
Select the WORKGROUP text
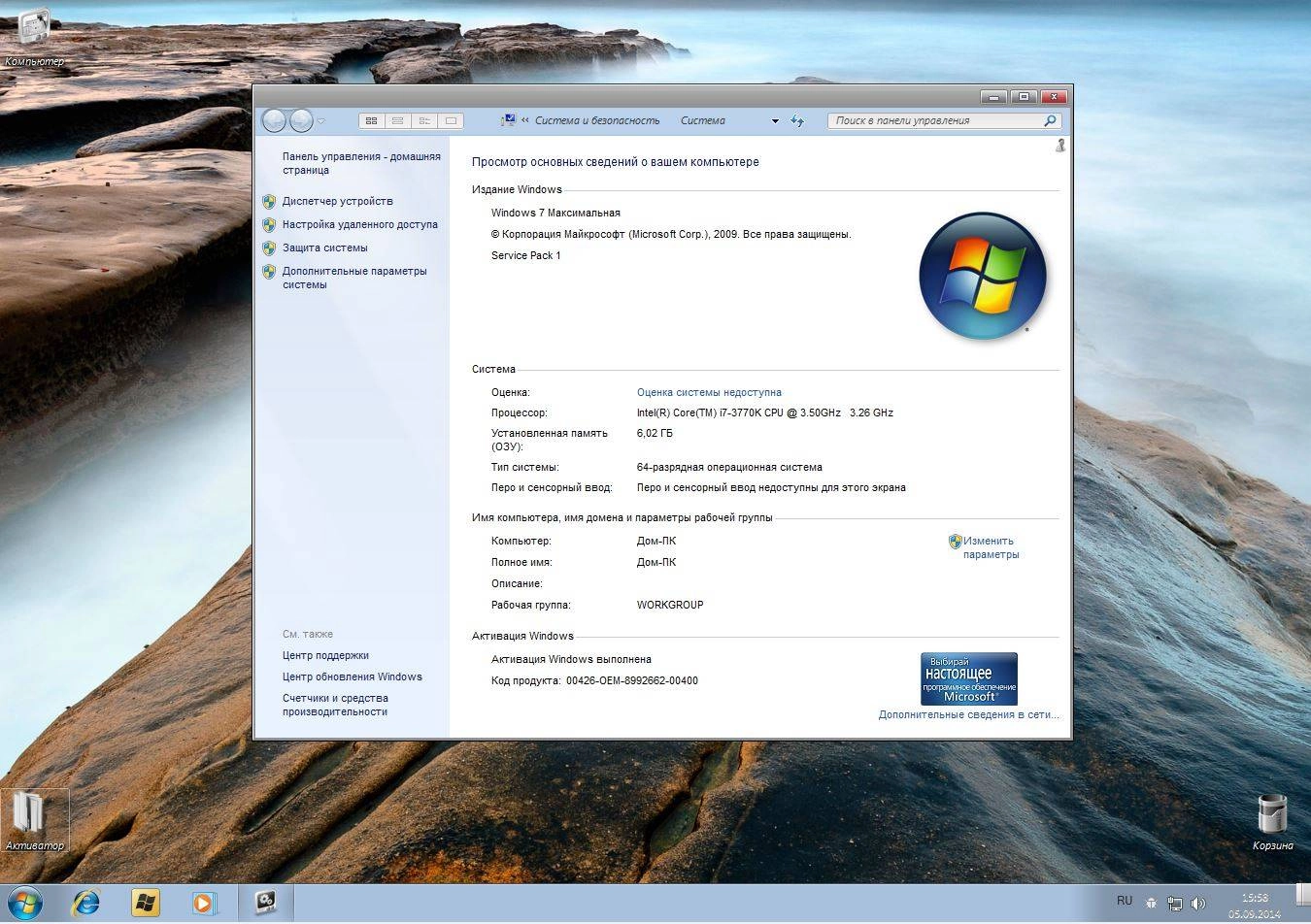(670, 605)
